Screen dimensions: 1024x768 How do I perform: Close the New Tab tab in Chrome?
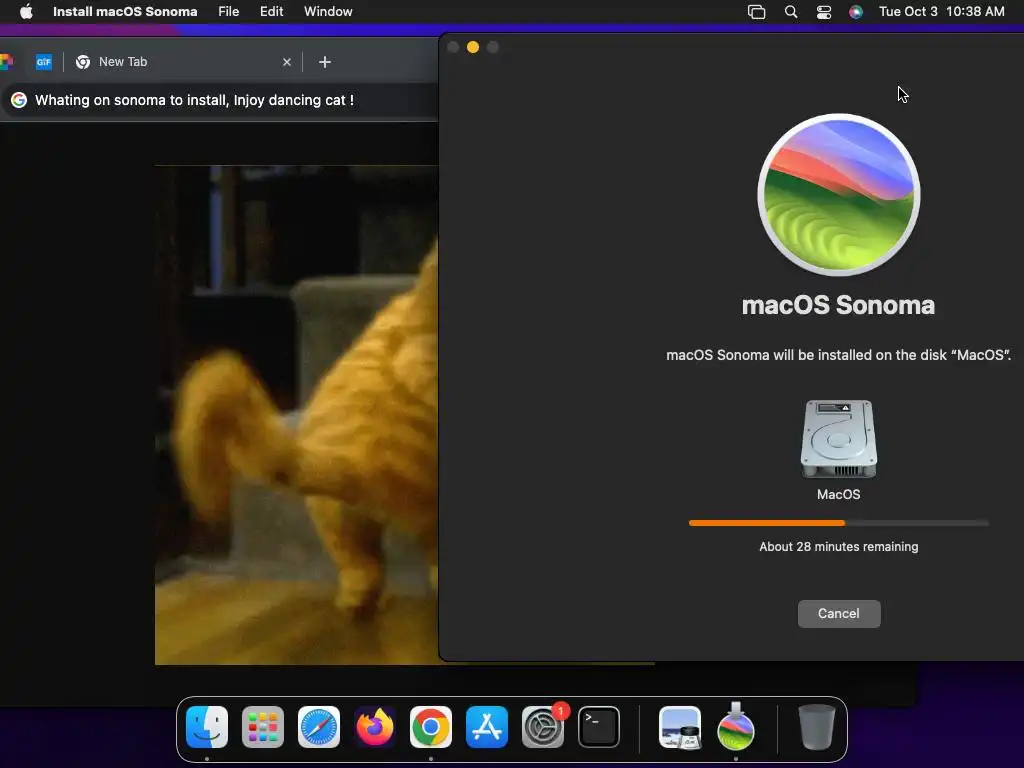pyautogui.click(x=287, y=62)
